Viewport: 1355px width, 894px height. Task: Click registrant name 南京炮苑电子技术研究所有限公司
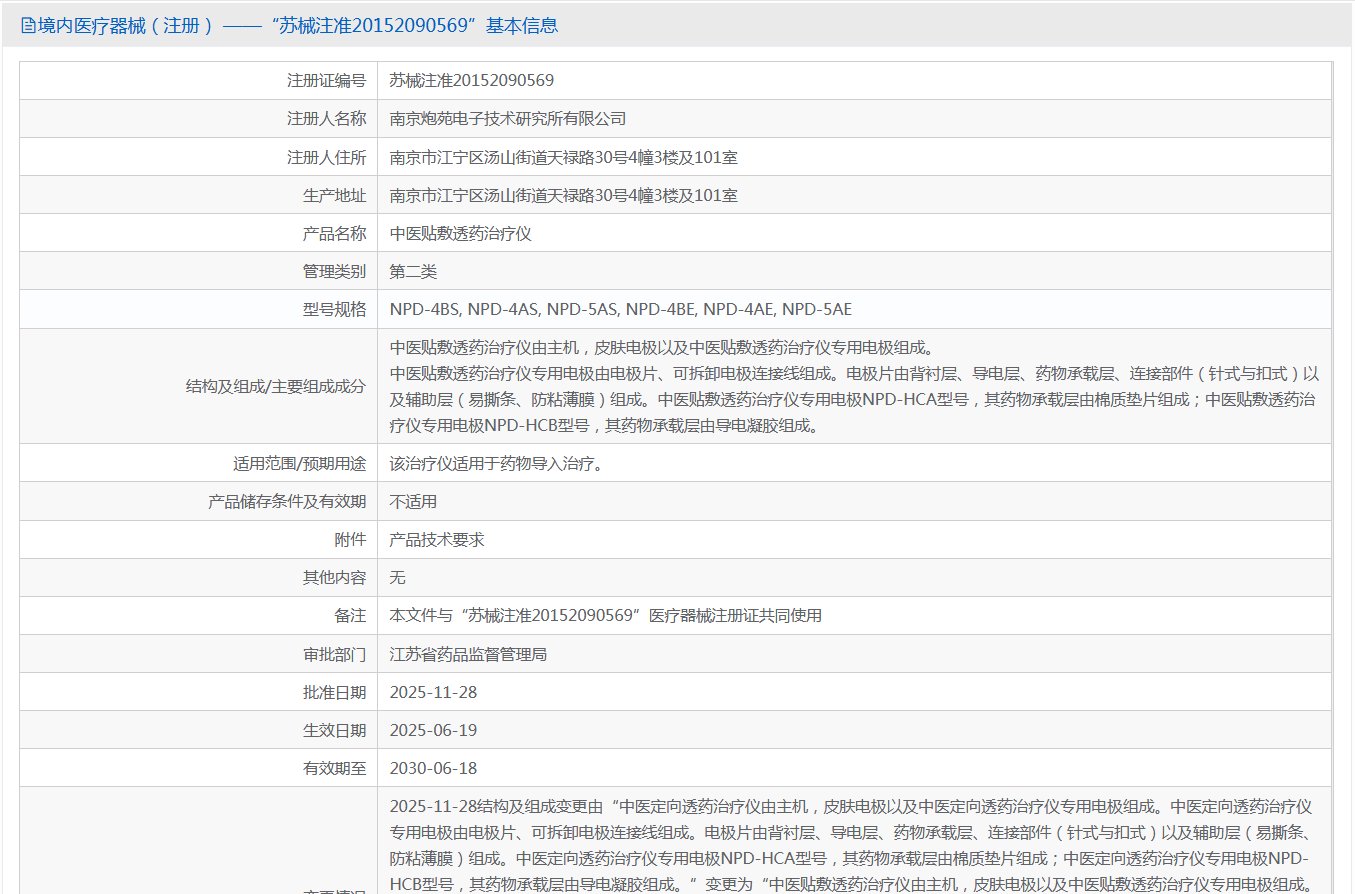508,118
